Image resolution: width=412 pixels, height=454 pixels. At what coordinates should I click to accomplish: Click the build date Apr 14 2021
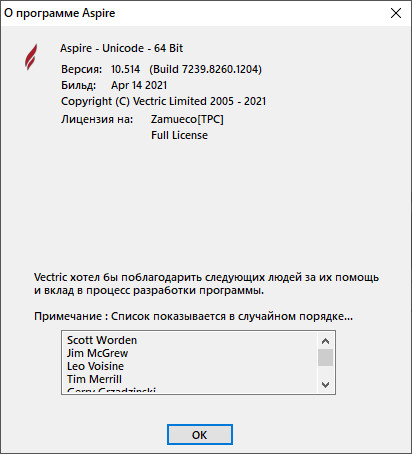point(139,85)
